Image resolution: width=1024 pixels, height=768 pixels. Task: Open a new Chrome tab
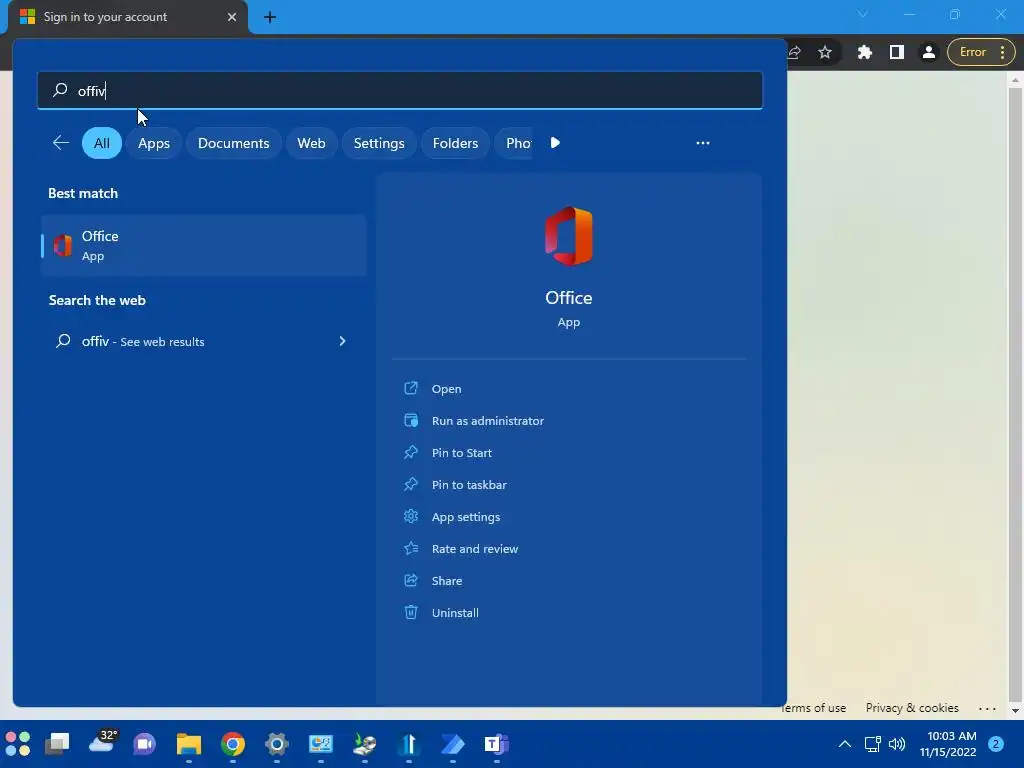click(x=270, y=18)
